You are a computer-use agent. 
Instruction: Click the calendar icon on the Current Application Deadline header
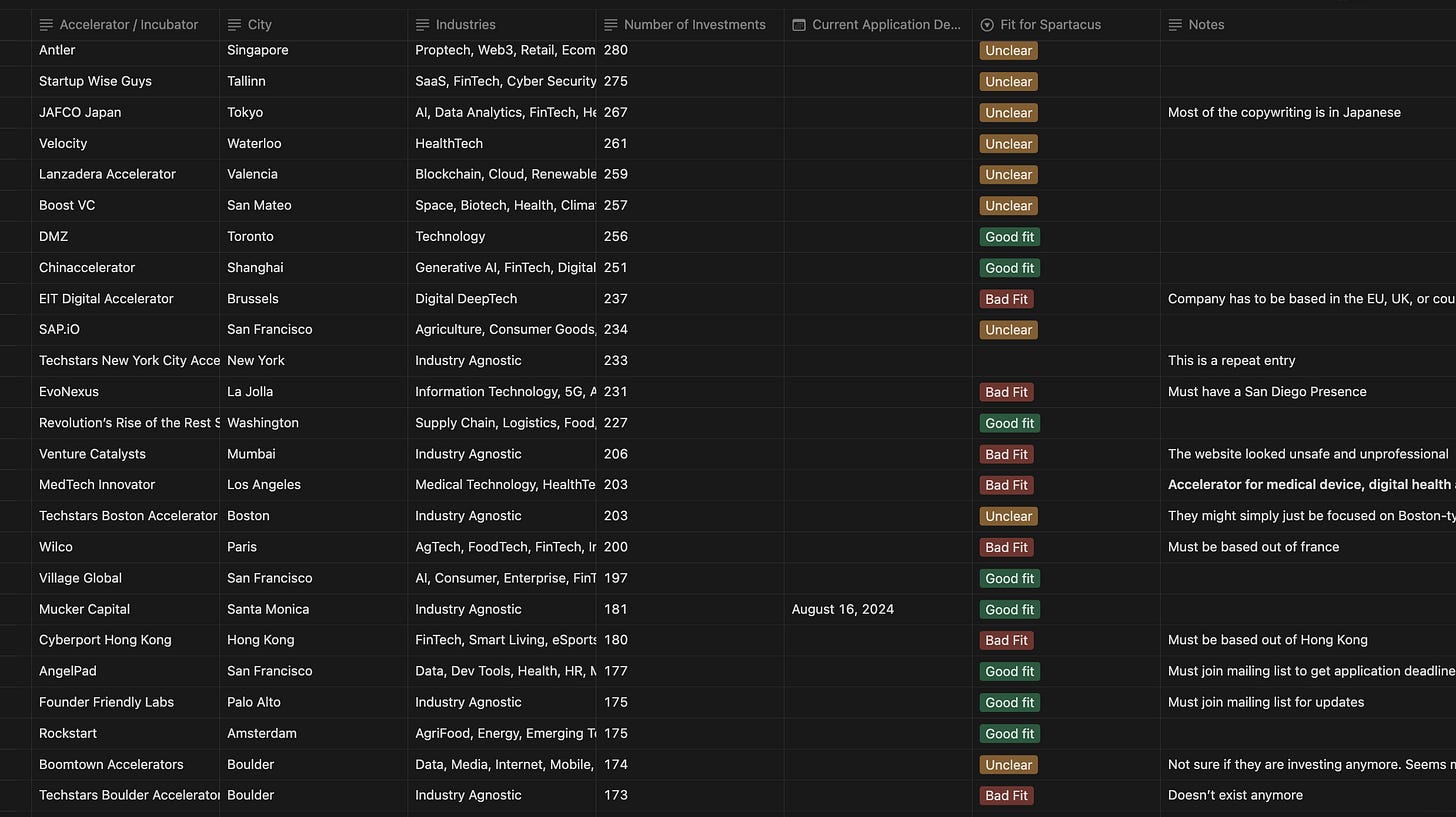tap(798, 25)
